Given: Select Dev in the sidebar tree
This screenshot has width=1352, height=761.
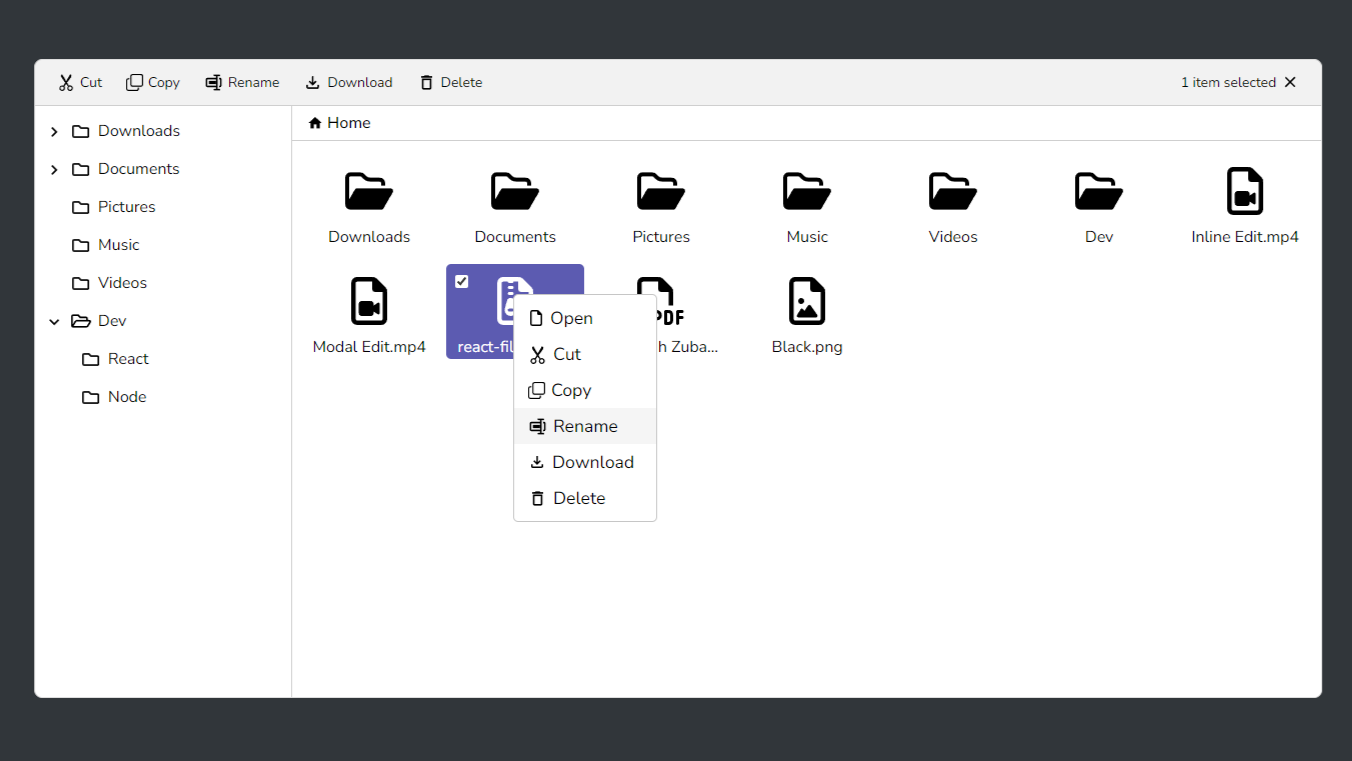Looking at the screenshot, I should (x=112, y=321).
